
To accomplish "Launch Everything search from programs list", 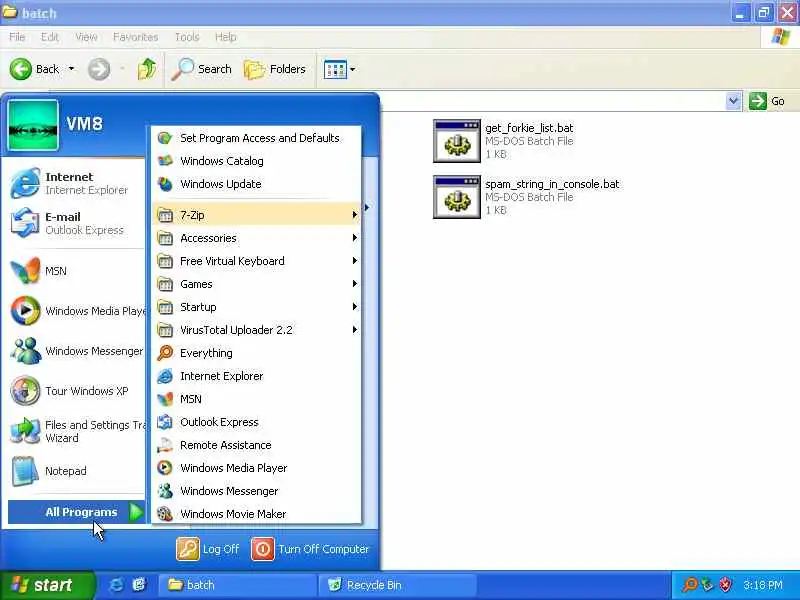I will pyautogui.click(x=257, y=353).
